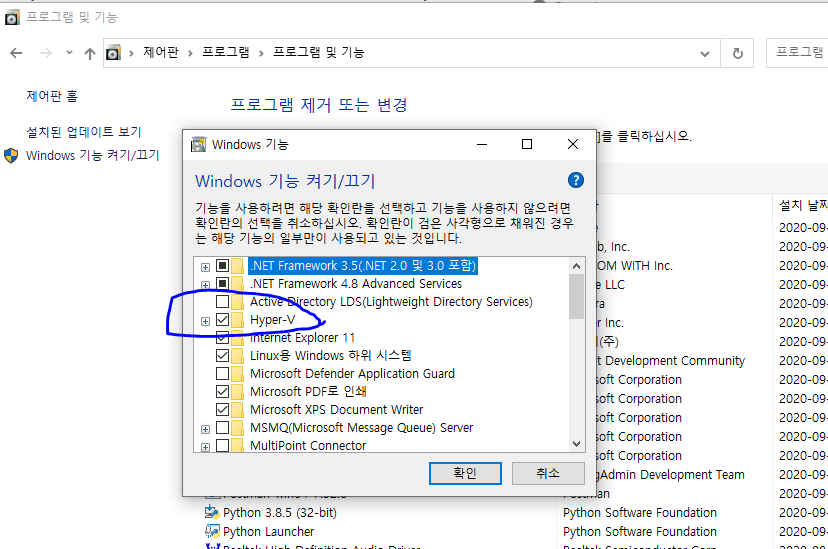Go up one folder level
The width and height of the screenshot is (828, 549).
tap(90, 53)
